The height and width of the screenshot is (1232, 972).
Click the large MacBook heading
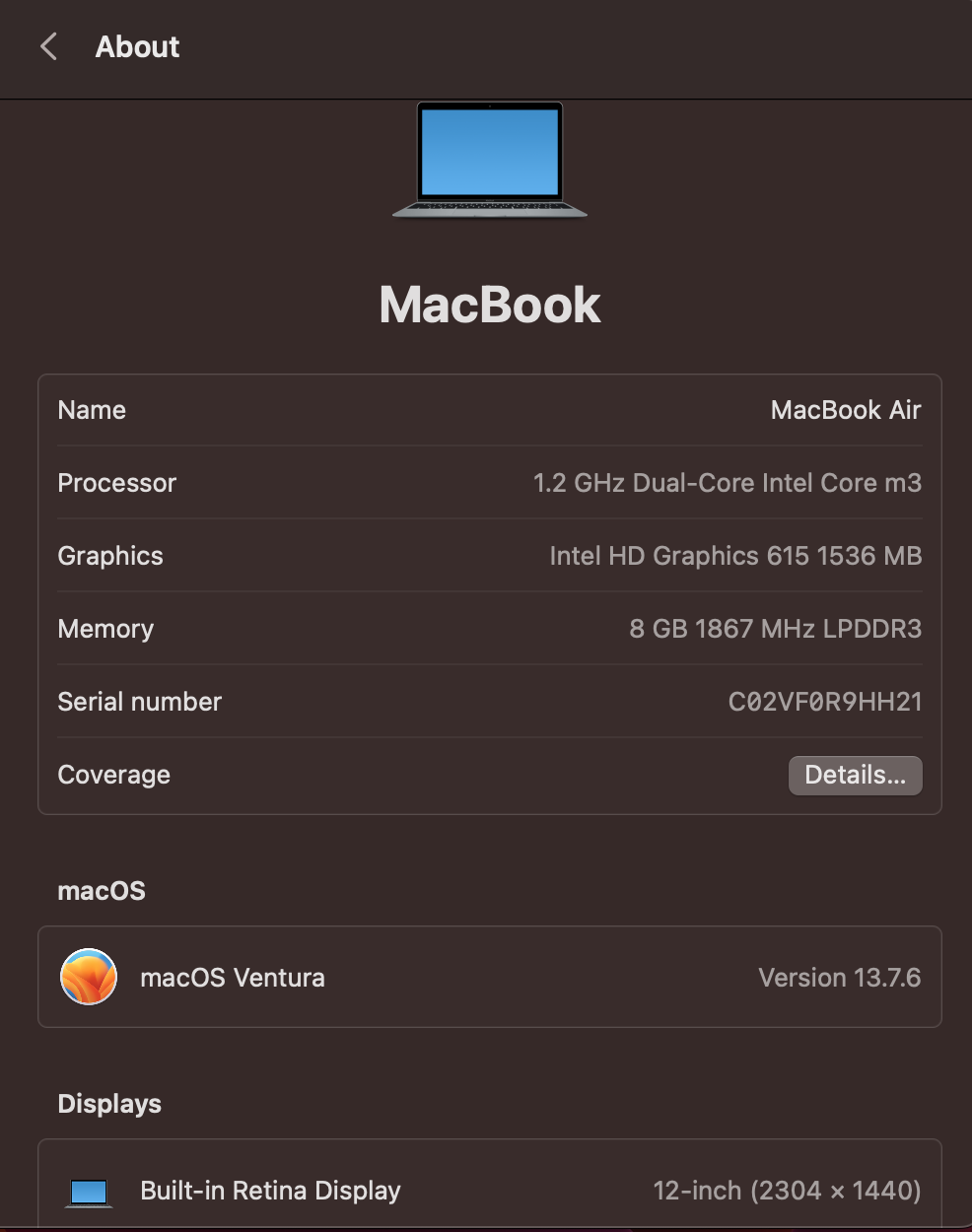tap(490, 305)
